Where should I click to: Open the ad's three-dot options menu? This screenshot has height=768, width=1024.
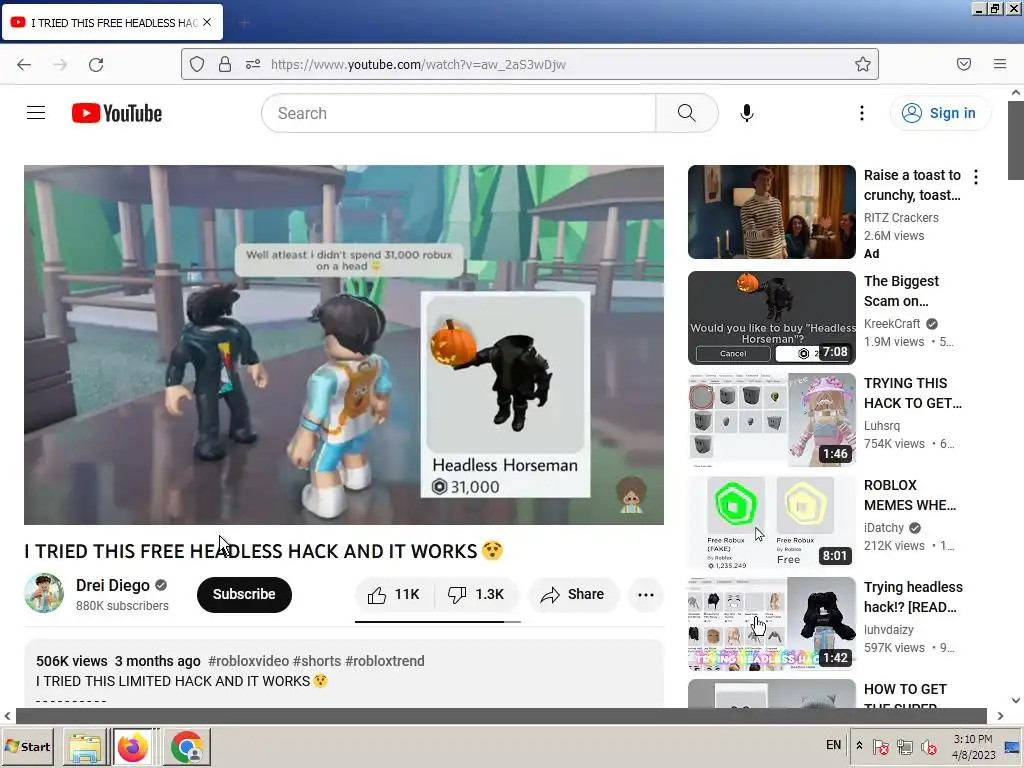click(976, 177)
